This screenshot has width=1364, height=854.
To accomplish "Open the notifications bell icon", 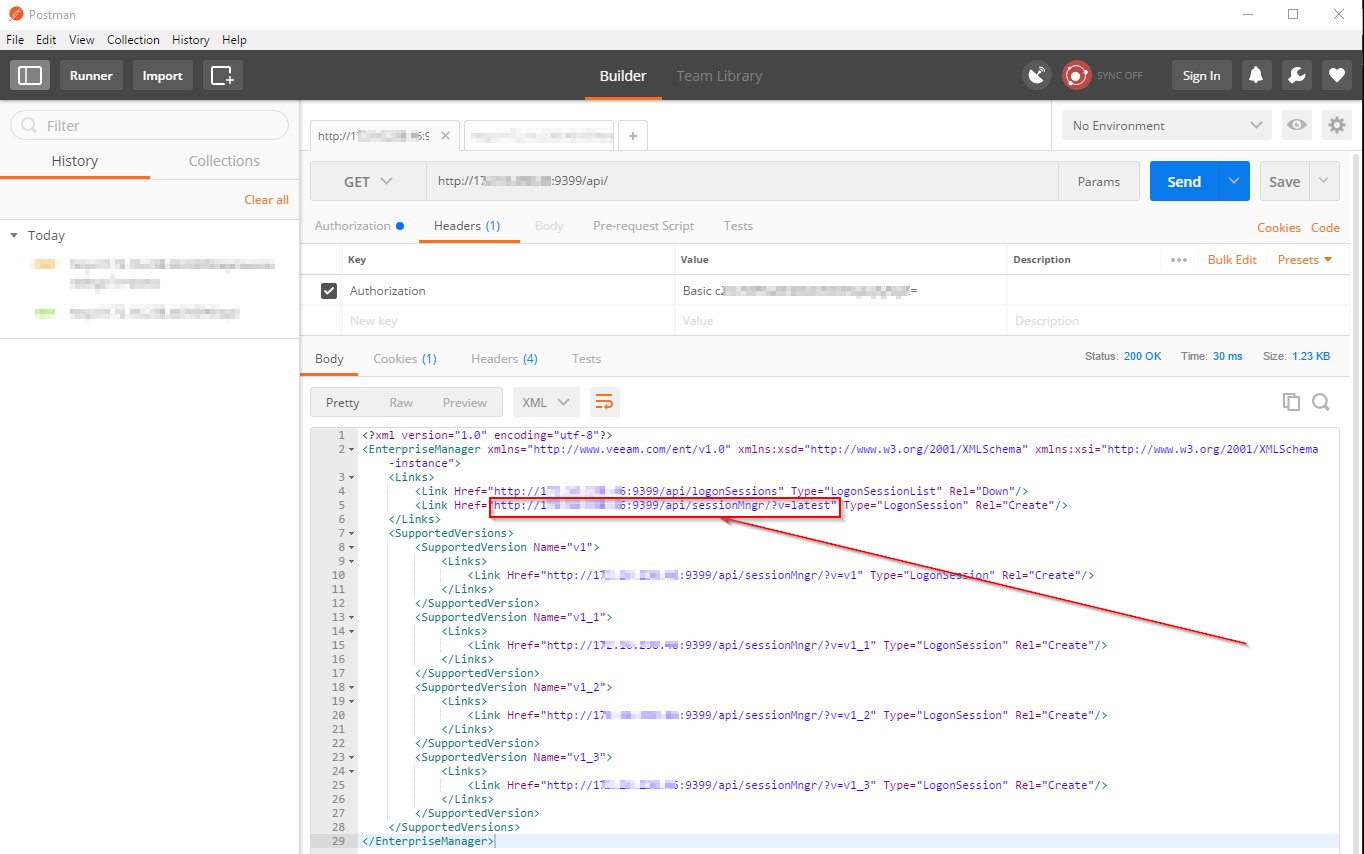I will pyautogui.click(x=1256, y=75).
